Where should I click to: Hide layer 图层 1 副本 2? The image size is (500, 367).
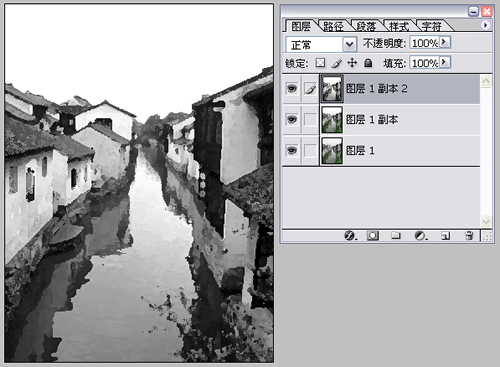tap(292, 89)
